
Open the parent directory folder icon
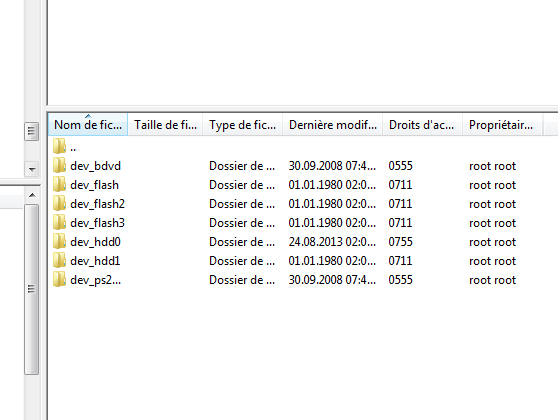click(x=59, y=146)
